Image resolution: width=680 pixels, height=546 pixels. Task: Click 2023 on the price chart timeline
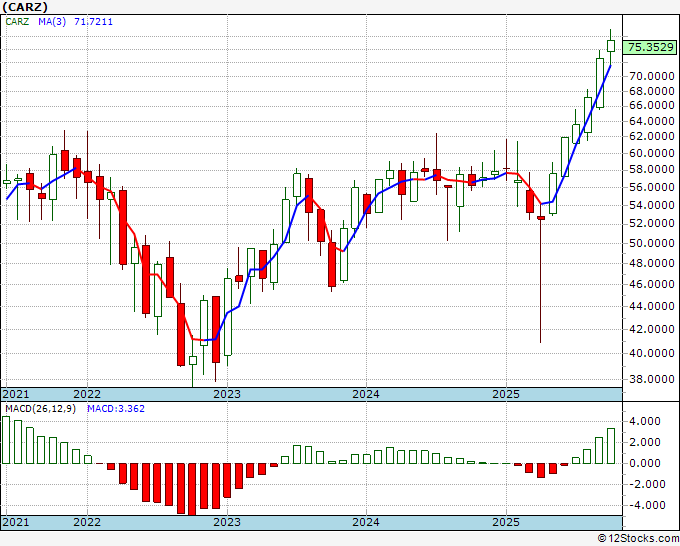pyautogui.click(x=227, y=394)
